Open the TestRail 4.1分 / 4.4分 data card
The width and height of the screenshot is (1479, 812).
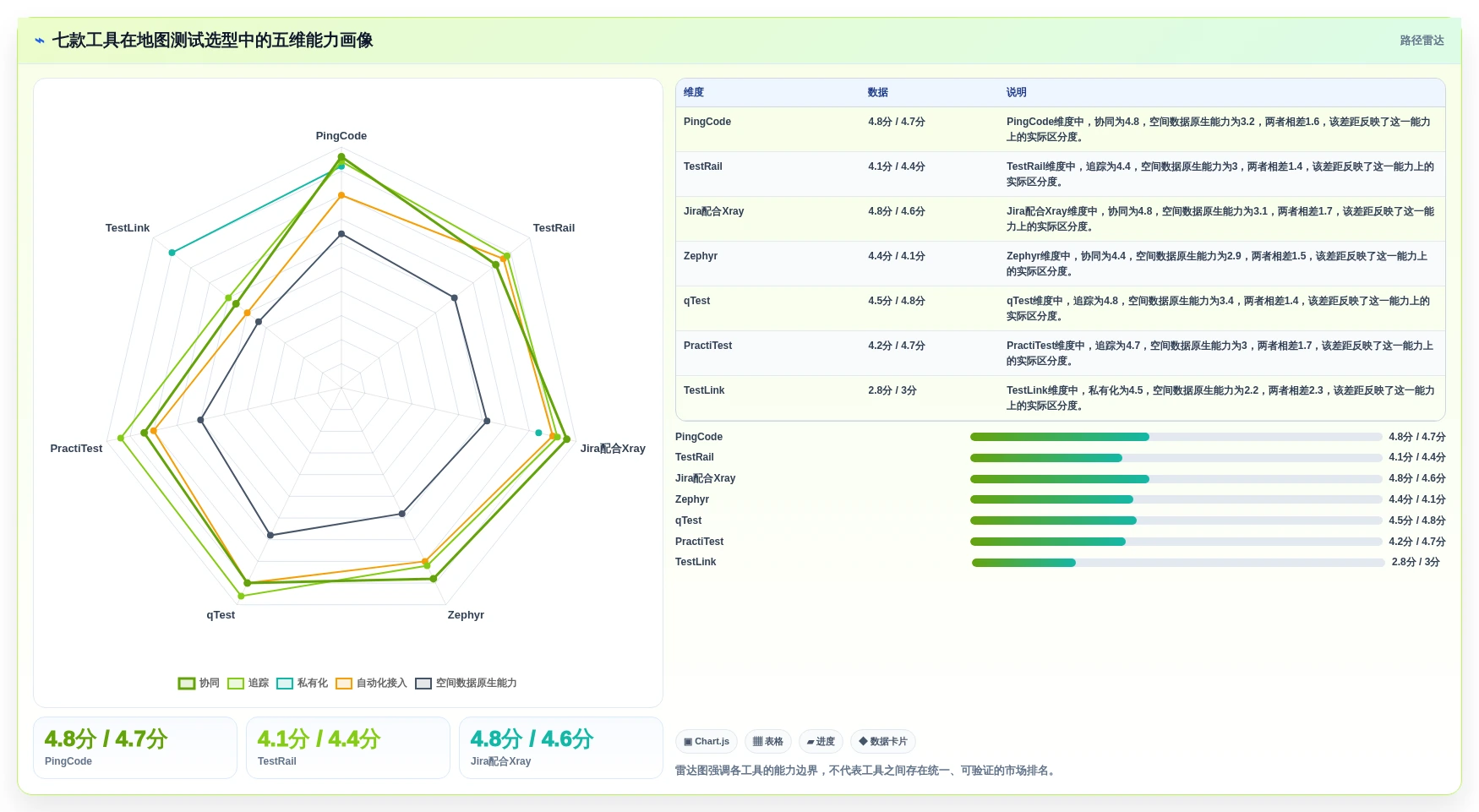(x=348, y=748)
